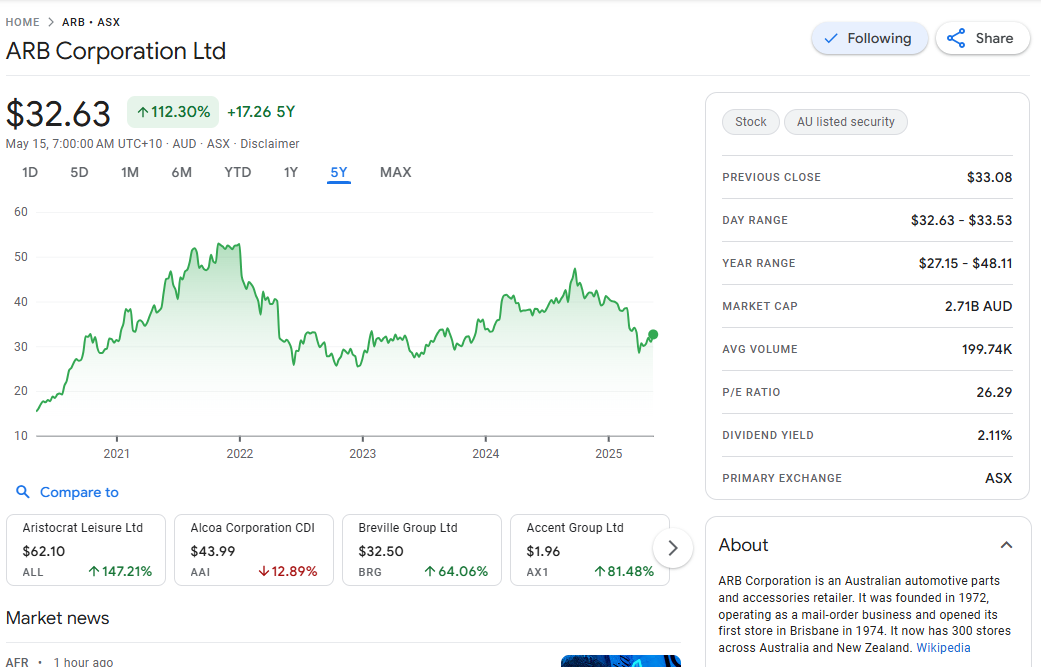1041x667 pixels.
Task: Toggle the Following button off
Action: [x=868, y=38]
